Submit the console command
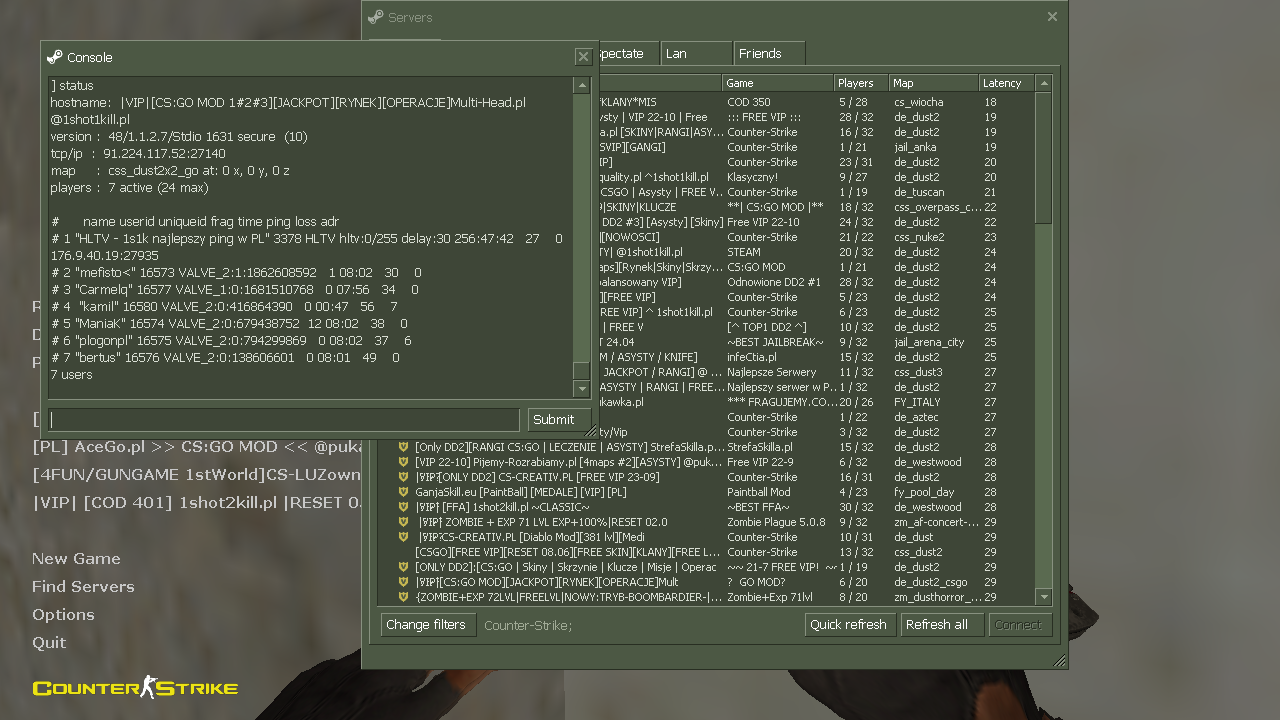 click(553, 420)
